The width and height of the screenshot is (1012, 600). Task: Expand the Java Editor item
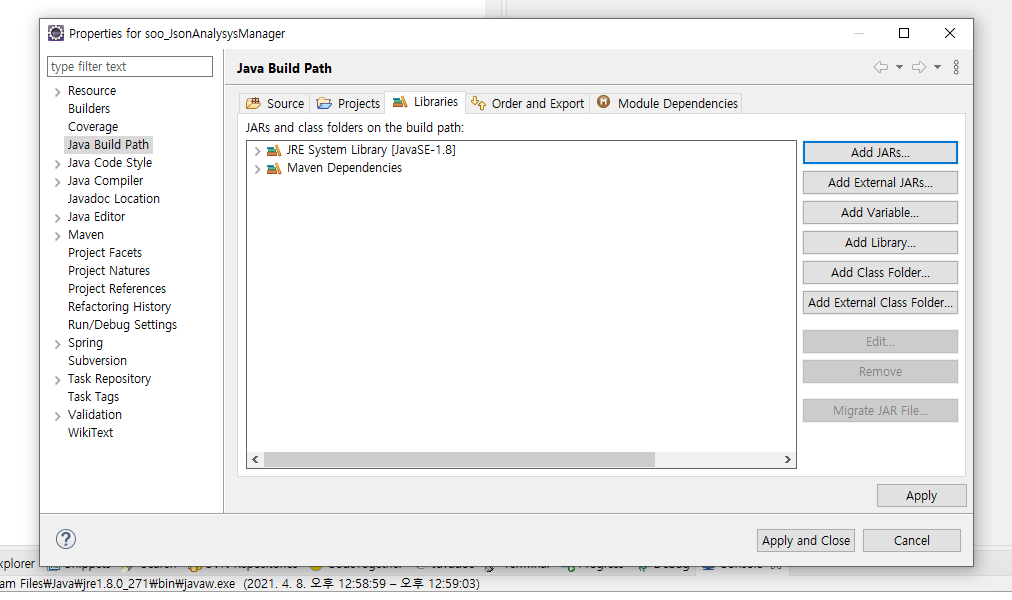pyautogui.click(x=57, y=218)
